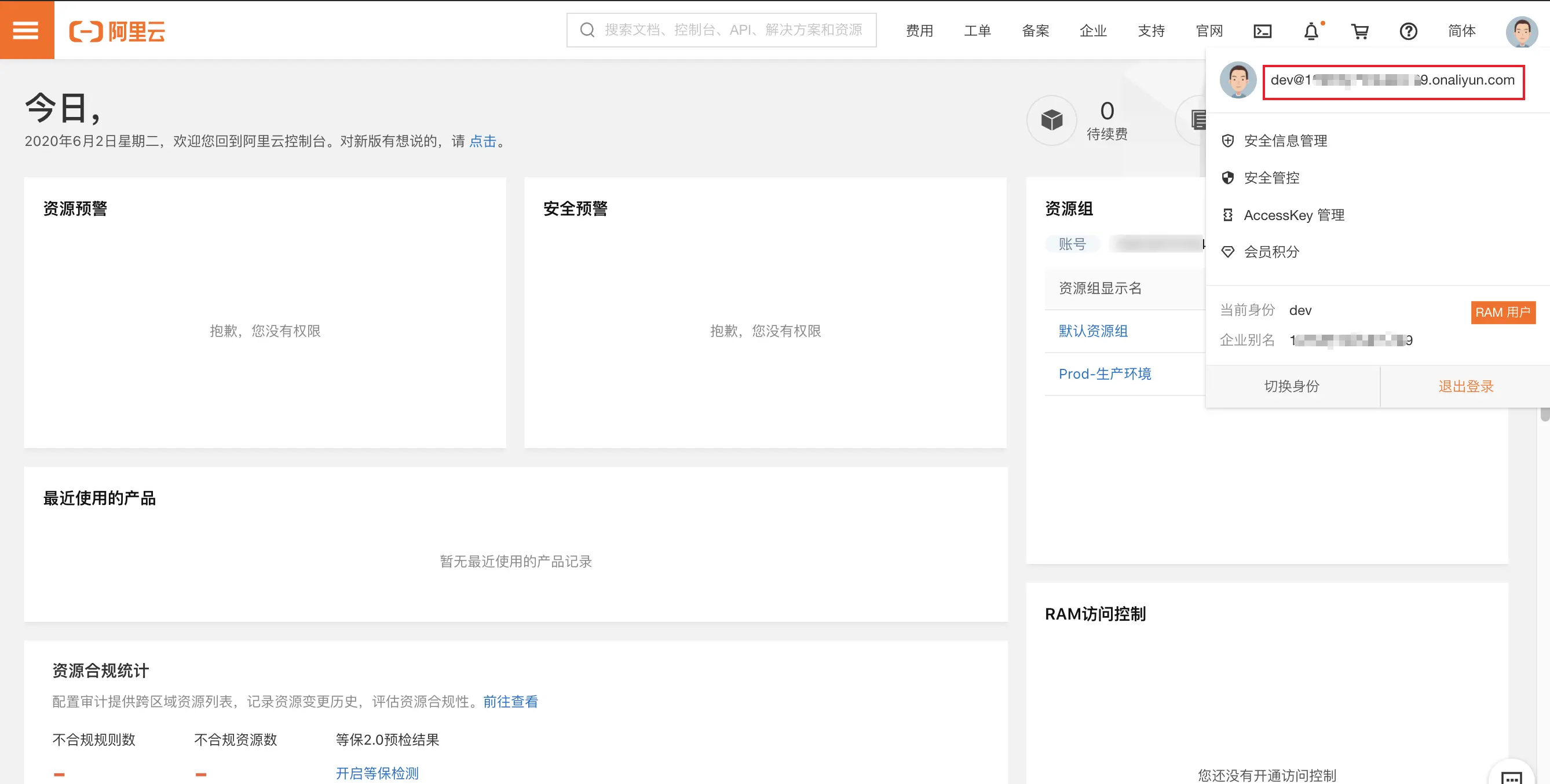1550x784 pixels.
Task: Open AccessKey 管理 from the account menu
Action: [1295, 215]
